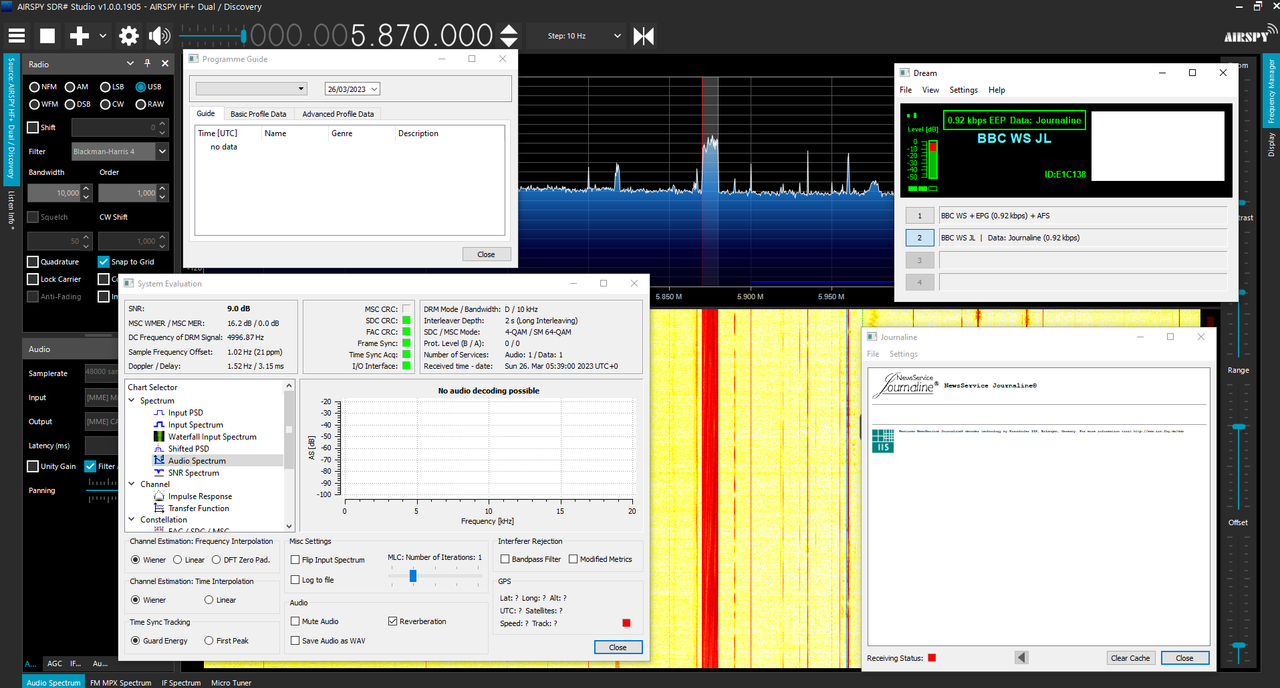Click the NewsService Journaline logo
Viewport: 1280px width, 688px height.
905,384
